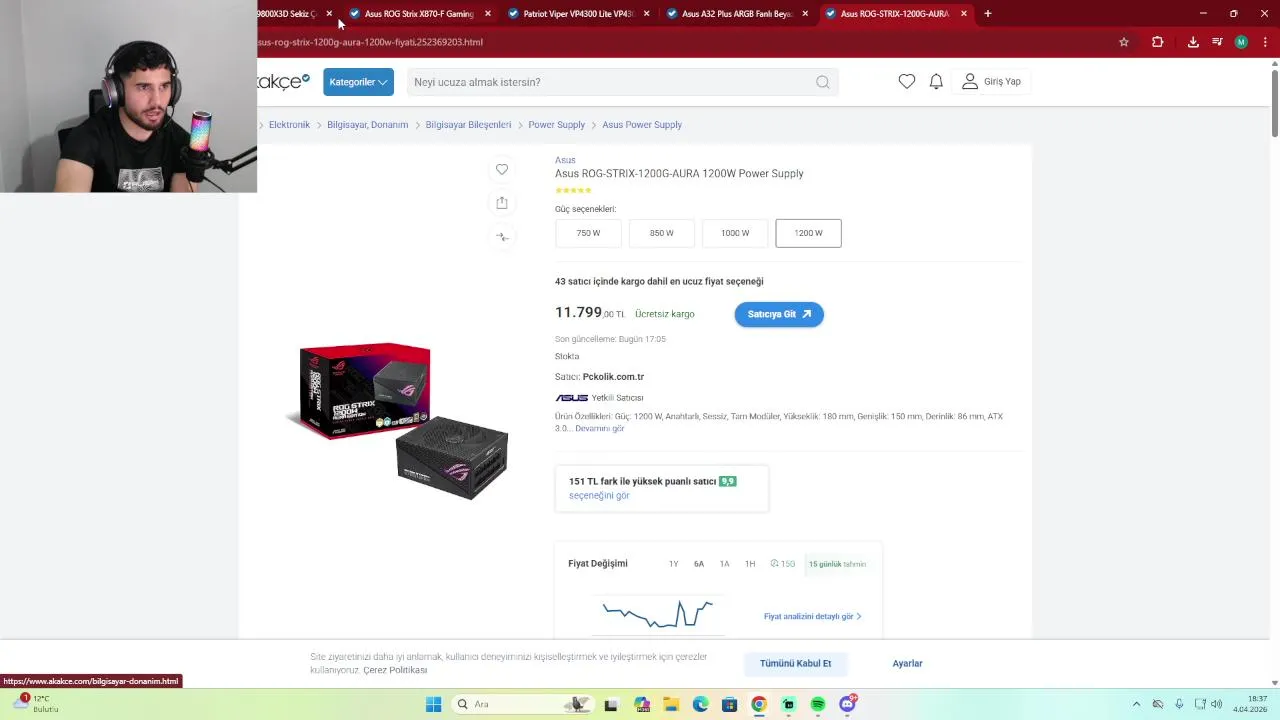Open a new browser tab
Viewport: 1280px width, 720px height.
pyautogui.click(x=988, y=14)
